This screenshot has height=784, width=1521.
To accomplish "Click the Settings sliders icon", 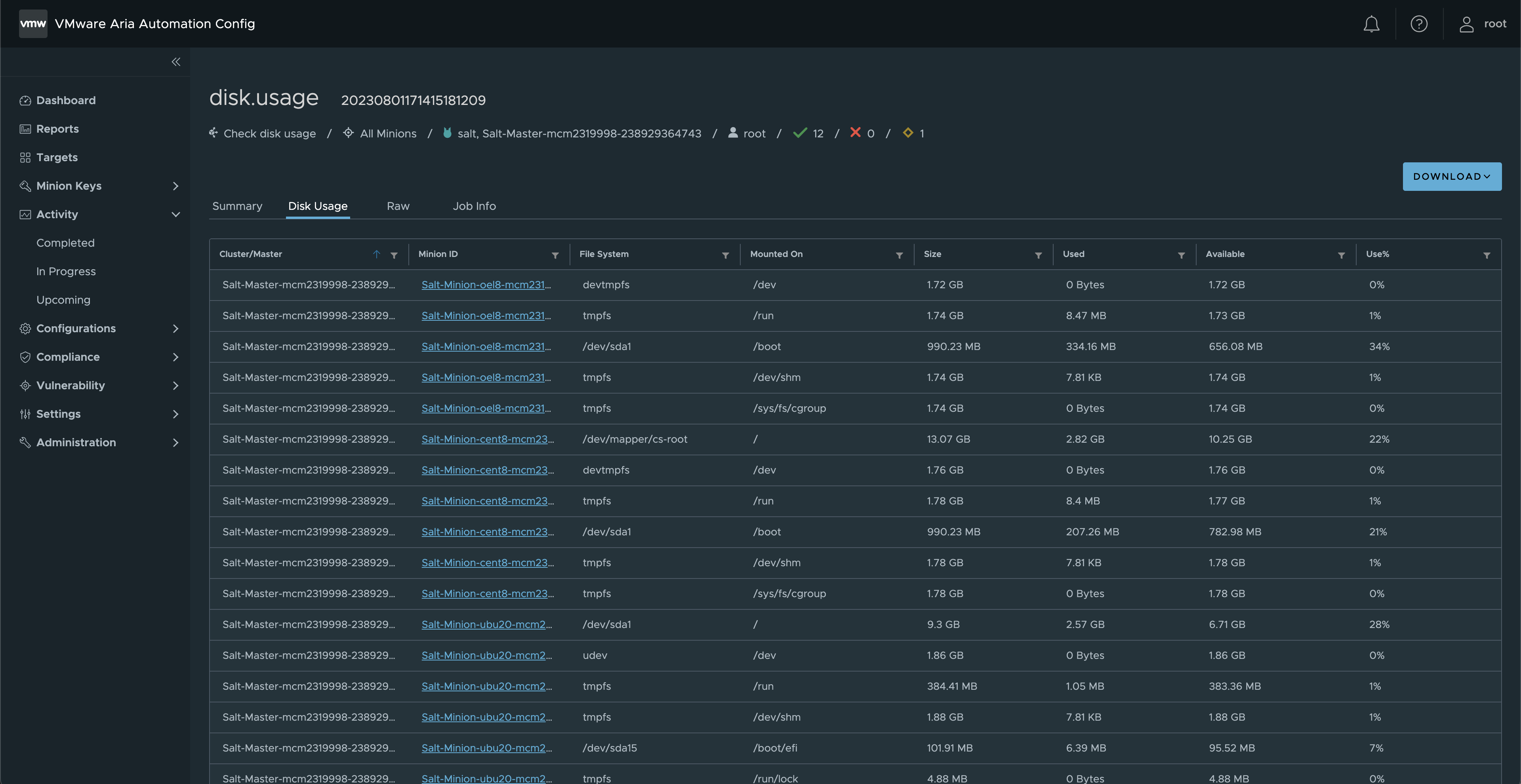I will click(25, 414).
